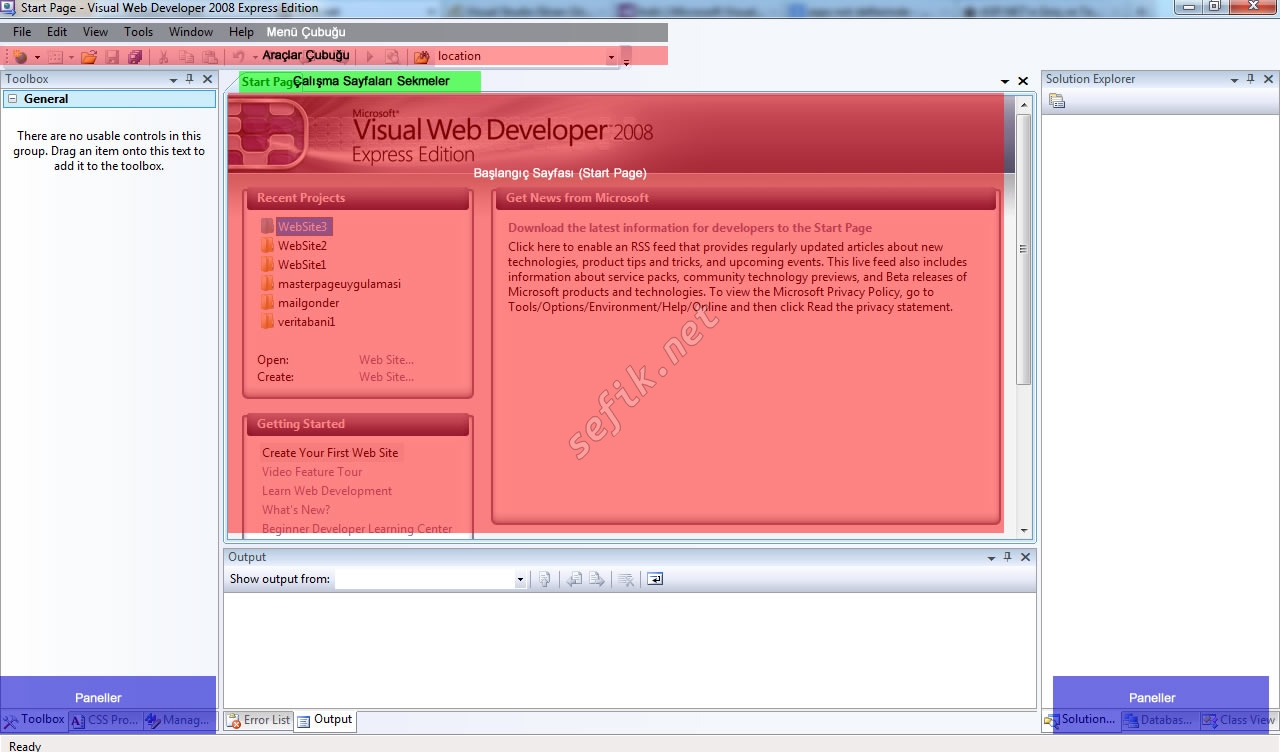Close the Output panel
The image size is (1280, 752).
coord(1025,557)
